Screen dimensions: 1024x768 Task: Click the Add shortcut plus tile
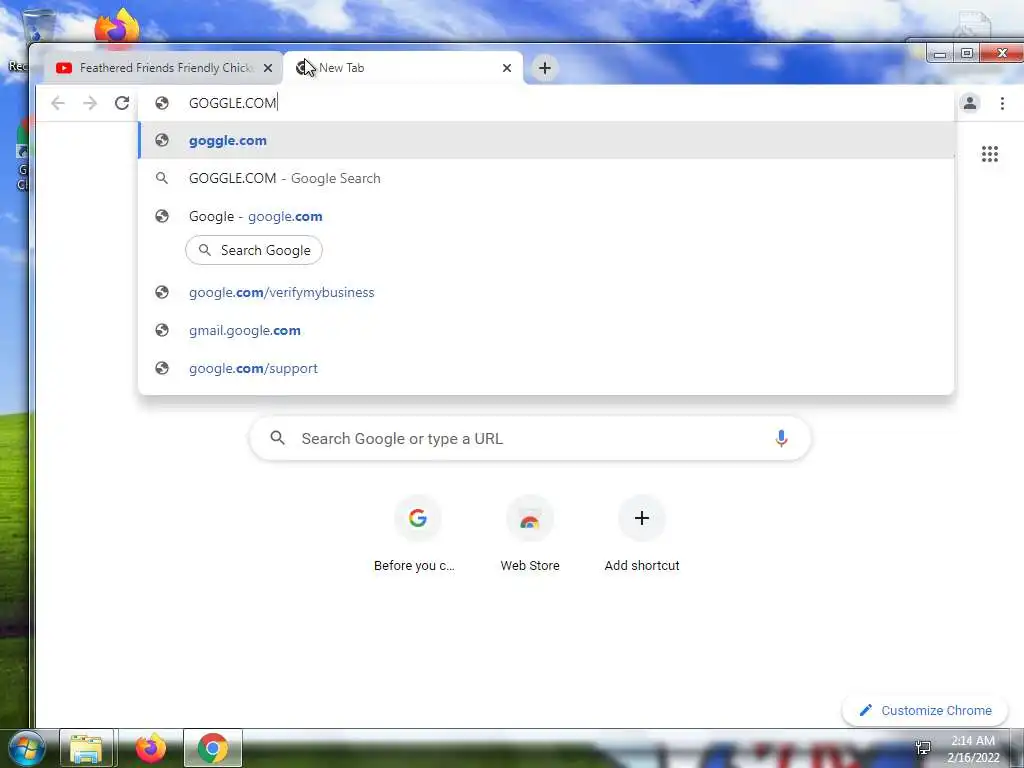click(x=642, y=534)
